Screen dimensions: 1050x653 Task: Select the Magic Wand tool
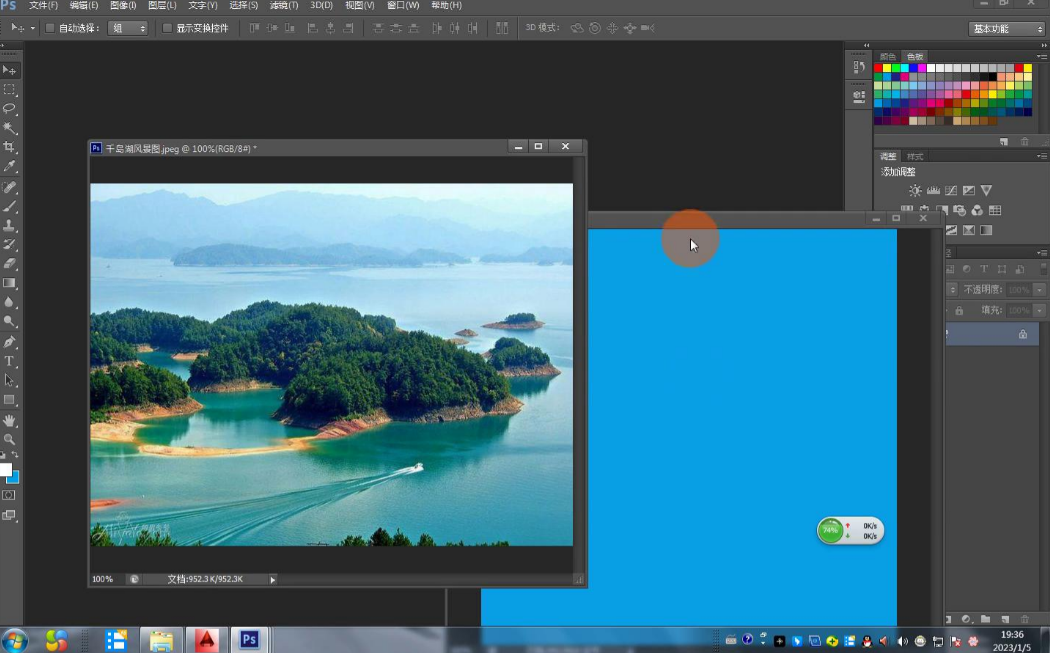point(9,128)
